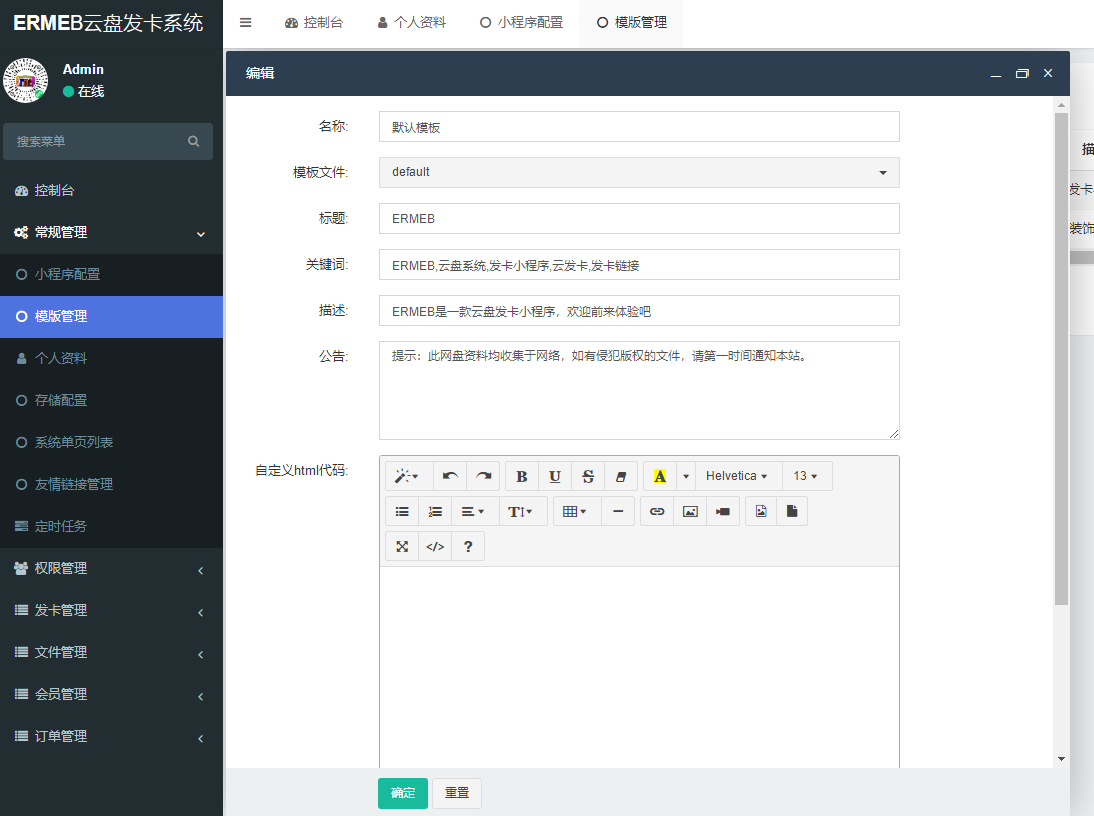Apply the yellow highlighted text color swatch

660,476
